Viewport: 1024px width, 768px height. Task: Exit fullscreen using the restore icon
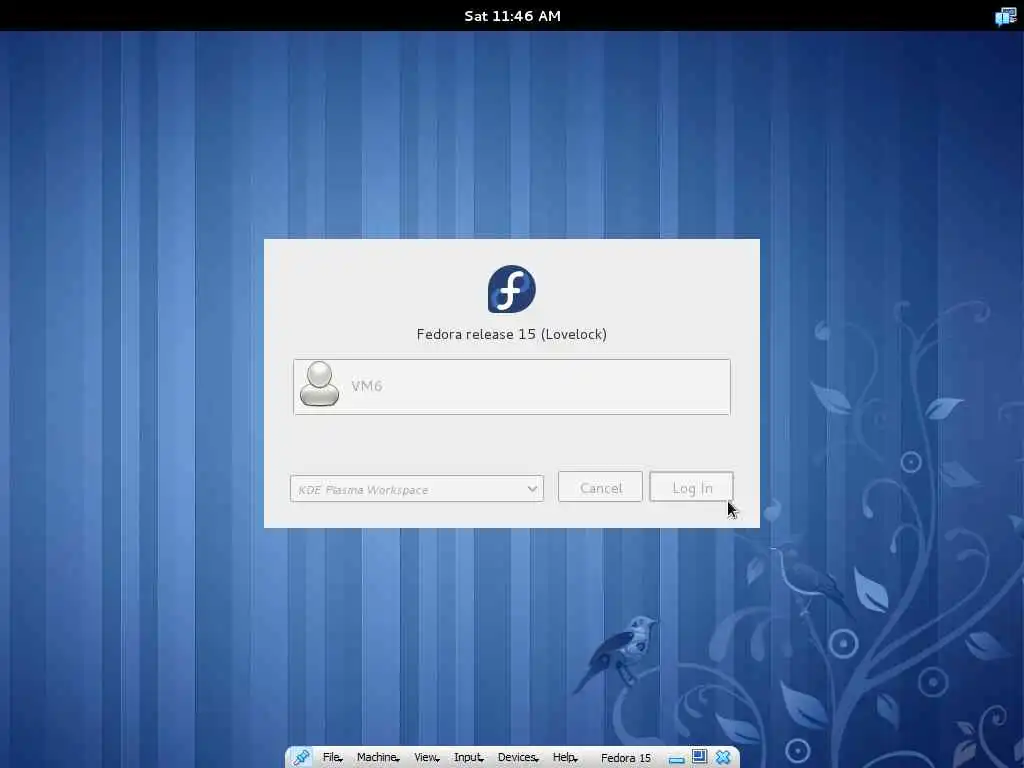click(699, 757)
